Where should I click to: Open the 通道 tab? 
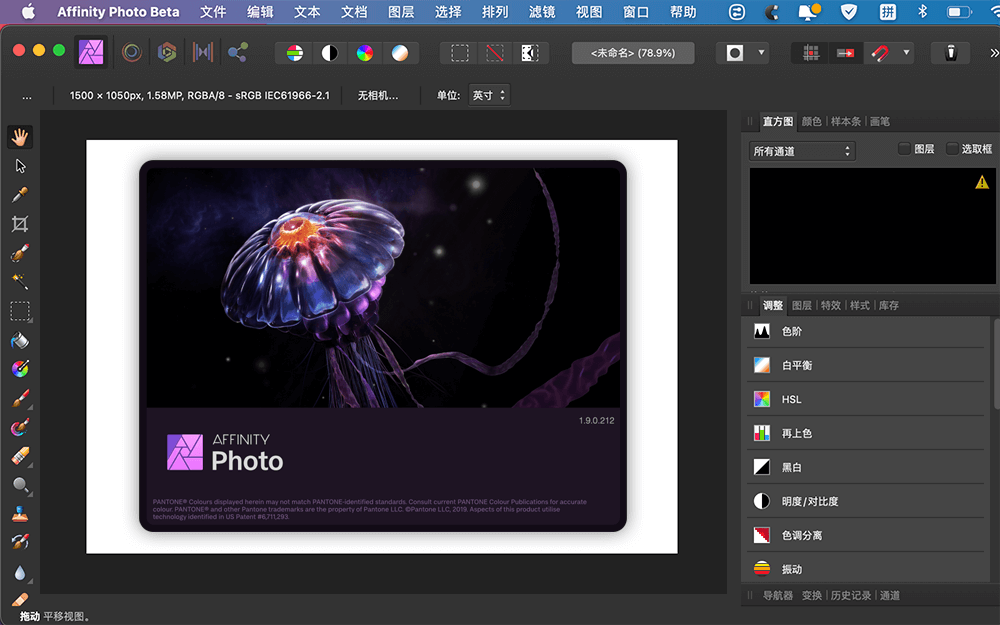pos(890,595)
